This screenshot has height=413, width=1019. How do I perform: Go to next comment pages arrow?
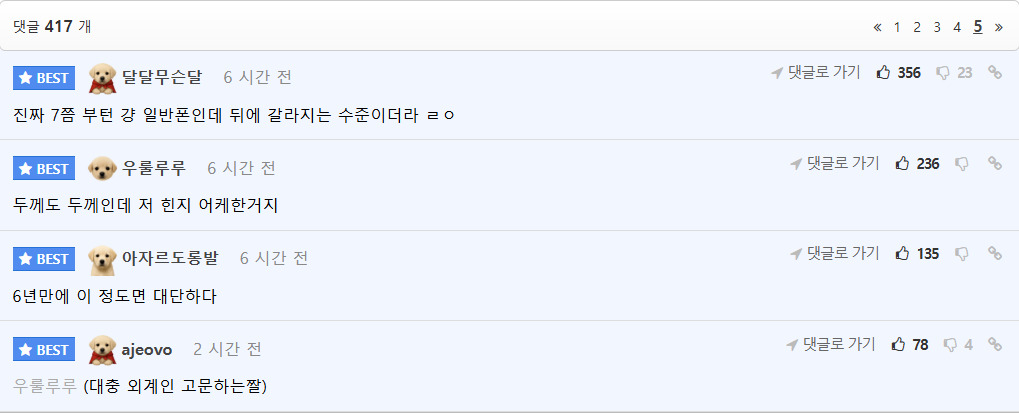pos(998,27)
